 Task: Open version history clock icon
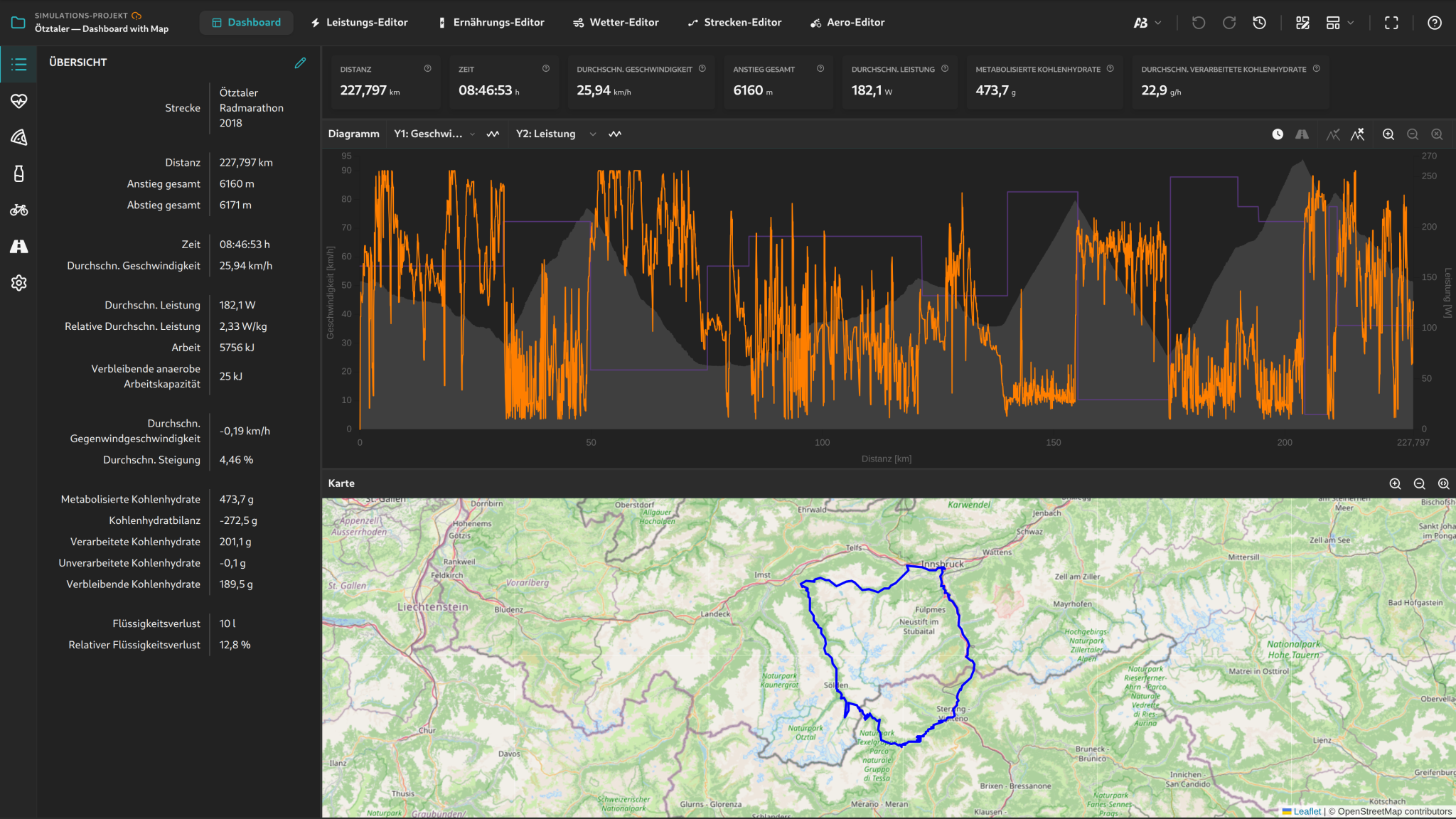click(1259, 23)
